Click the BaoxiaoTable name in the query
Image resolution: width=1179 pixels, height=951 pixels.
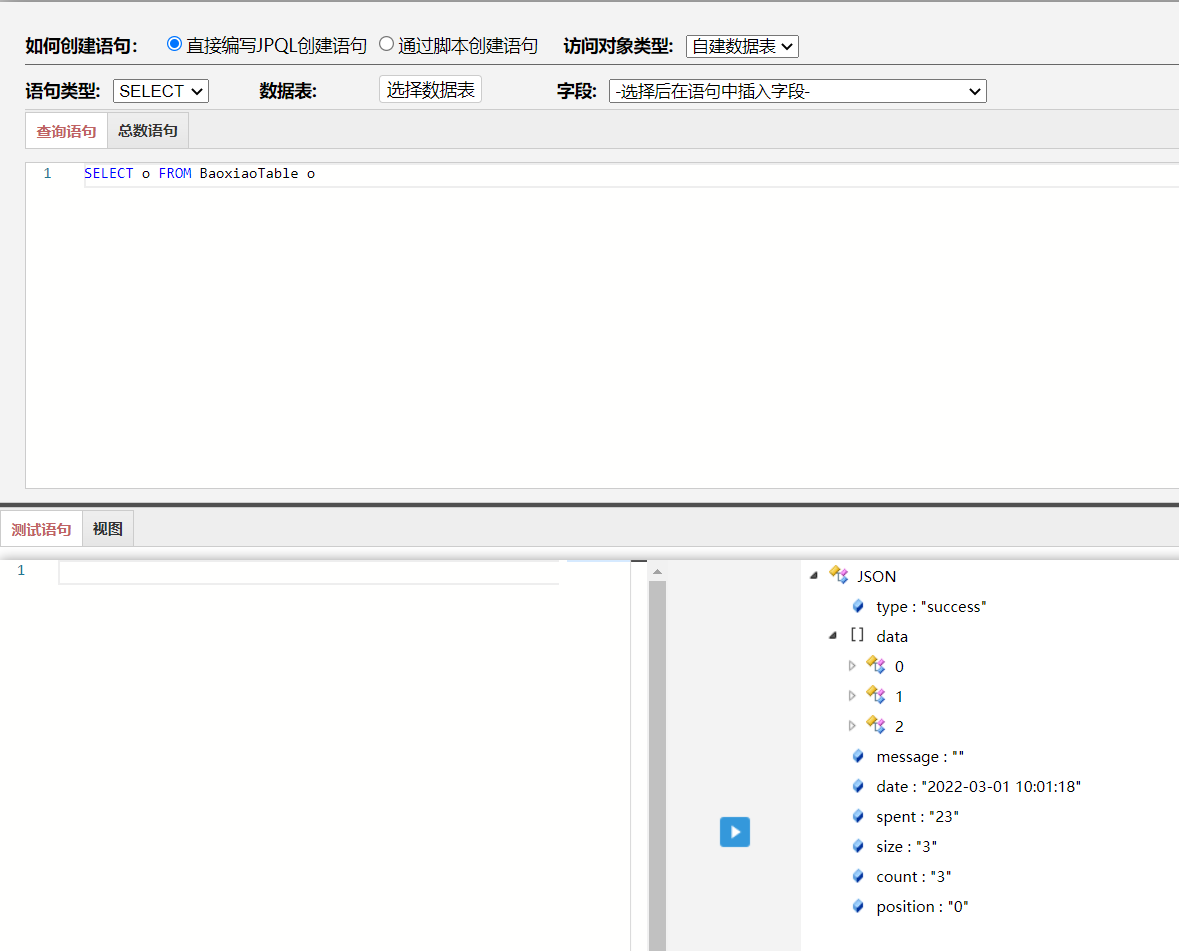click(x=249, y=174)
